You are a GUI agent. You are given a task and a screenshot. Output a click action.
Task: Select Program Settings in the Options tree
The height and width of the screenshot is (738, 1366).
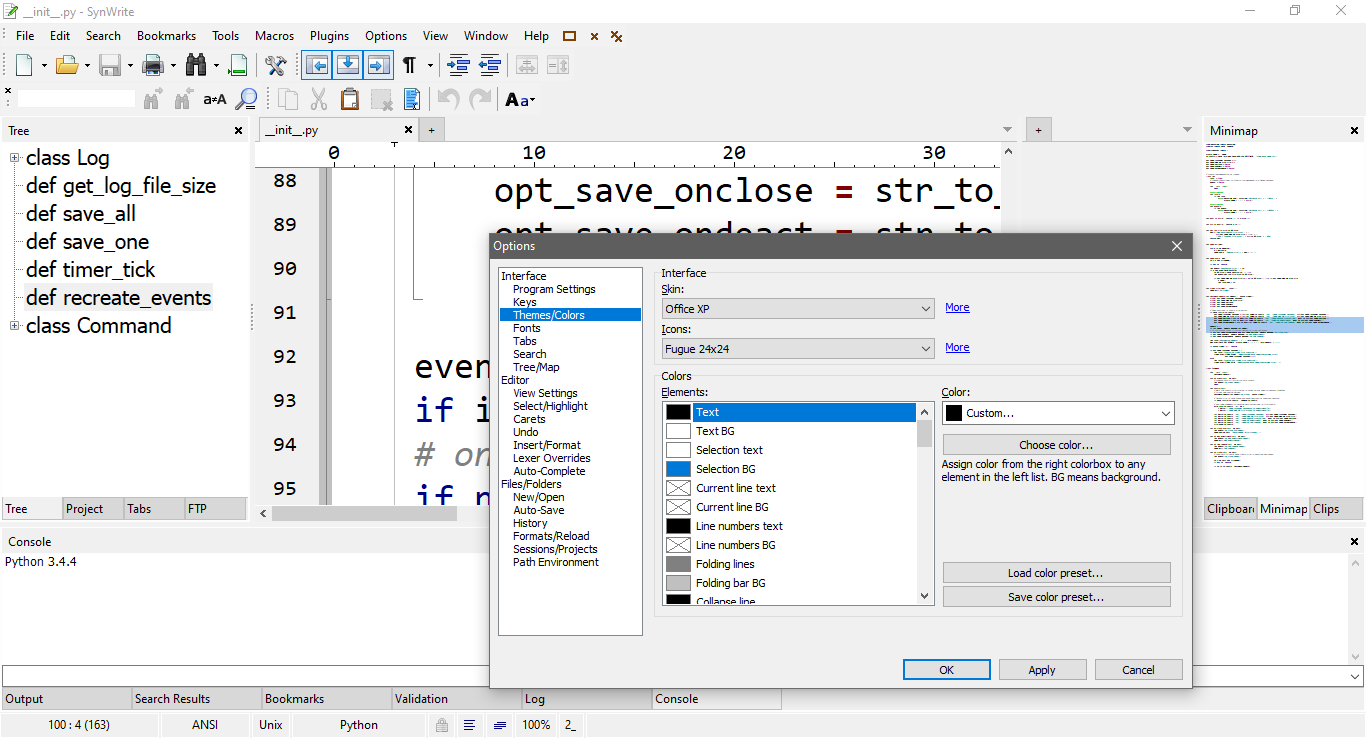tap(554, 289)
